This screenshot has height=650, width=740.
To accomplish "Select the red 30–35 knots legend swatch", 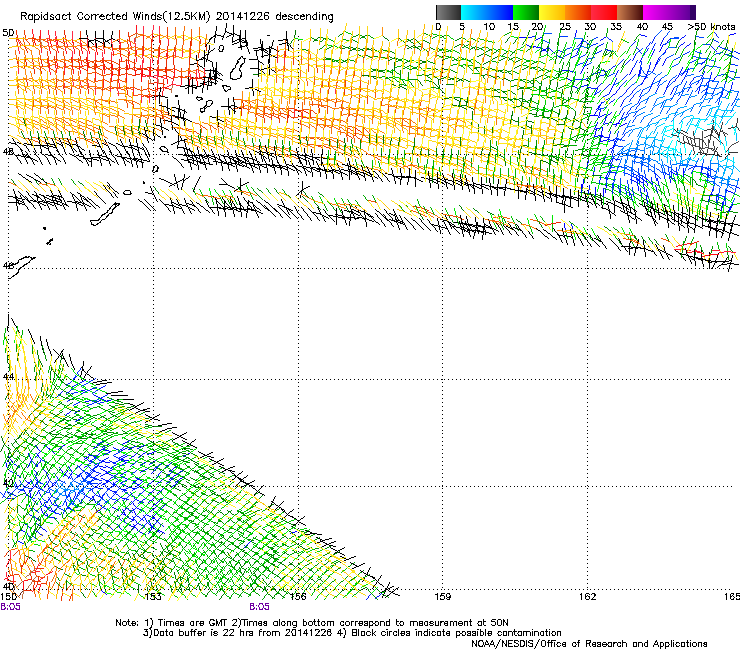I will [604, 12].
